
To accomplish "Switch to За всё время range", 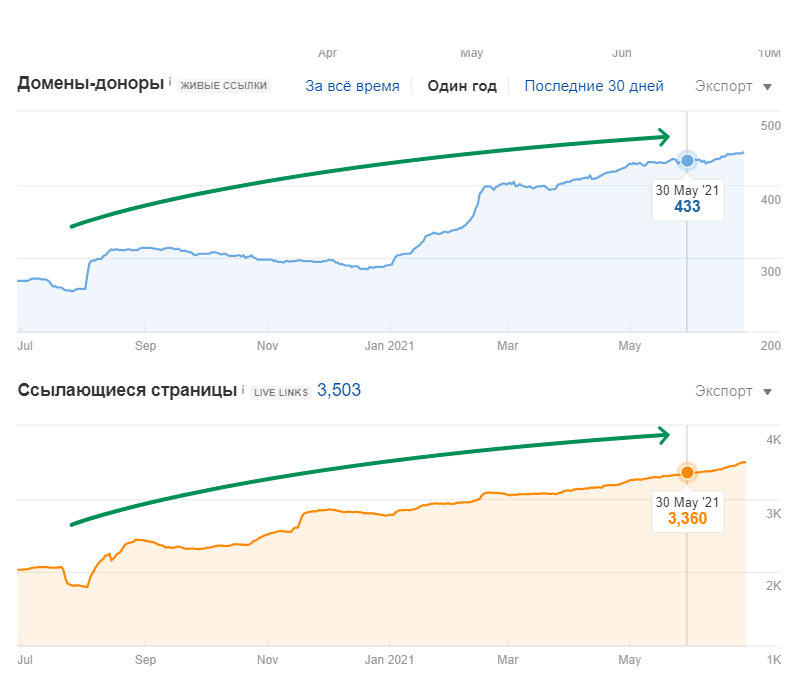I will tap(352, 86).
